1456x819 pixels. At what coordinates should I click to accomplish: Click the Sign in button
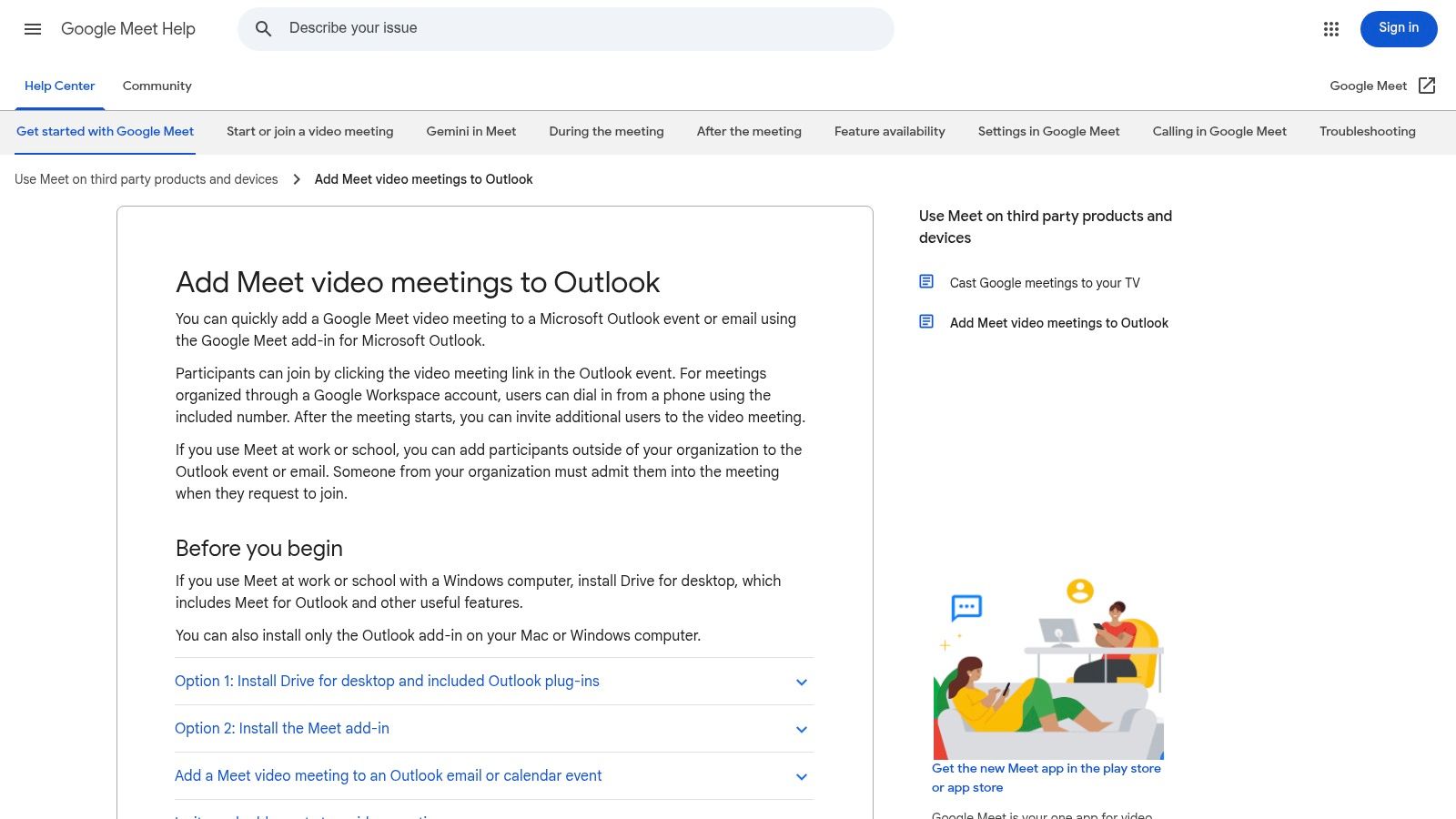[x=1399, y=29]
